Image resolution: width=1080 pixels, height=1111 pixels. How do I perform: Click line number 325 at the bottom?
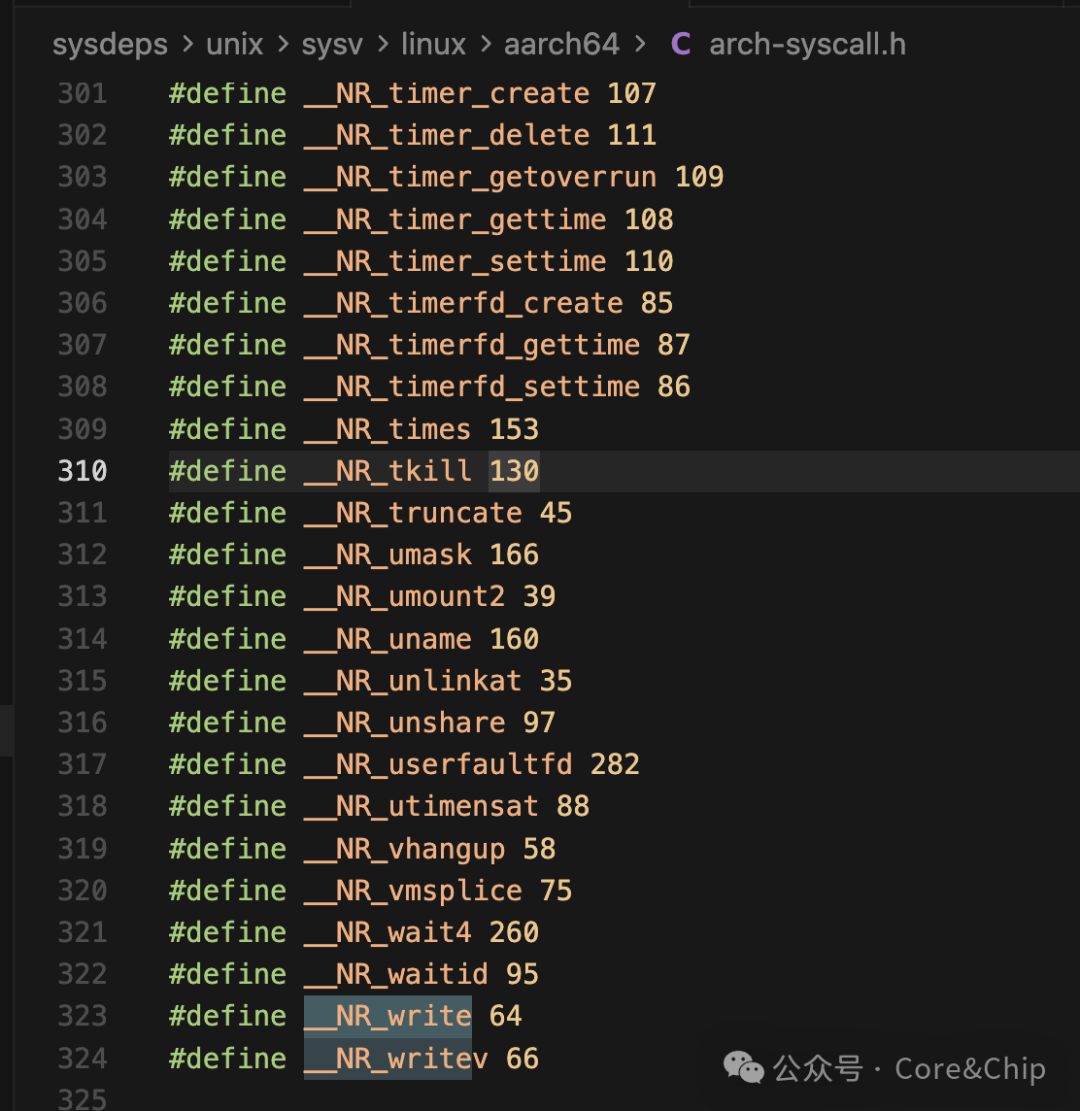(x=82, y=1097)
